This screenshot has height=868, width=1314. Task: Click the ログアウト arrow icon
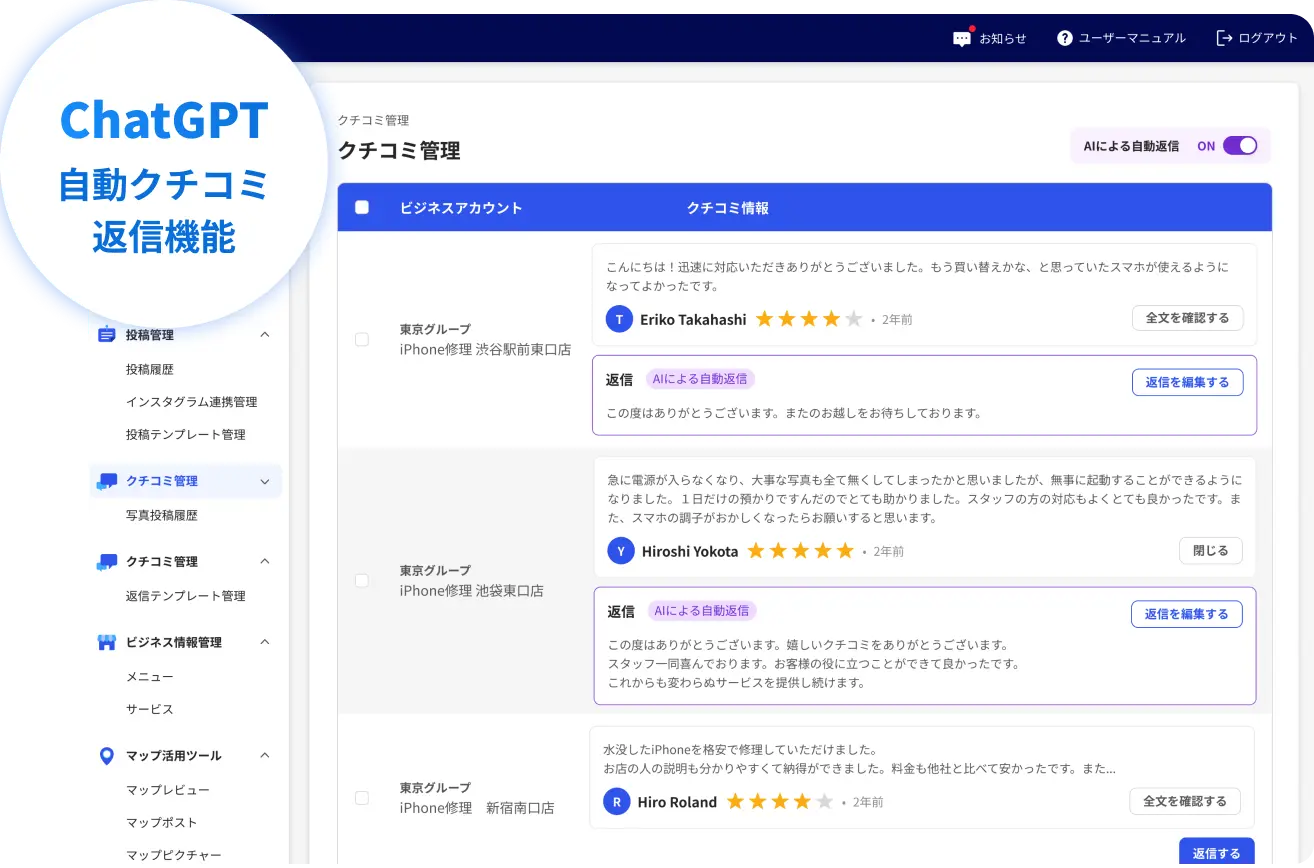(1222, 37)
